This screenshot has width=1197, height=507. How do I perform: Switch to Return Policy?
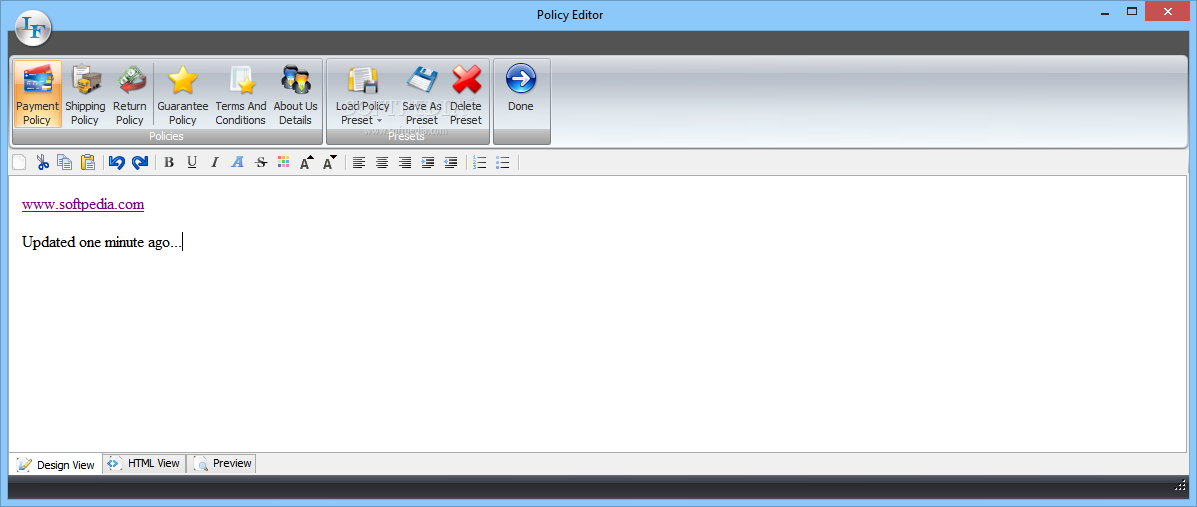pyautogui.click(x=130, y=94)
